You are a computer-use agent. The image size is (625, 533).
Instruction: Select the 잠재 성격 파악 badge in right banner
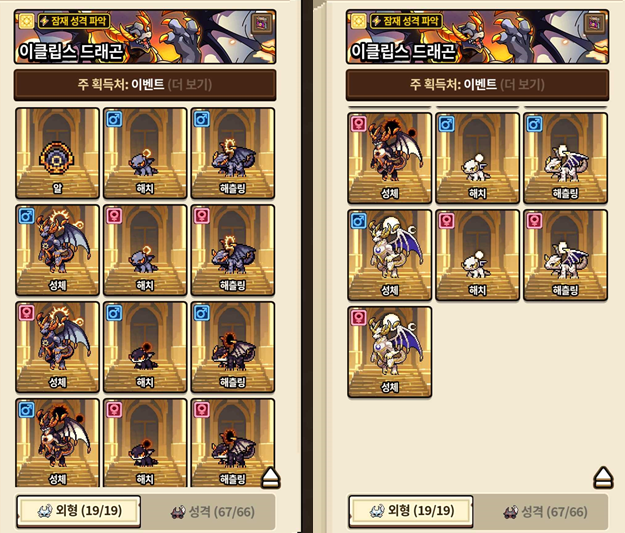tap(406, 21)
